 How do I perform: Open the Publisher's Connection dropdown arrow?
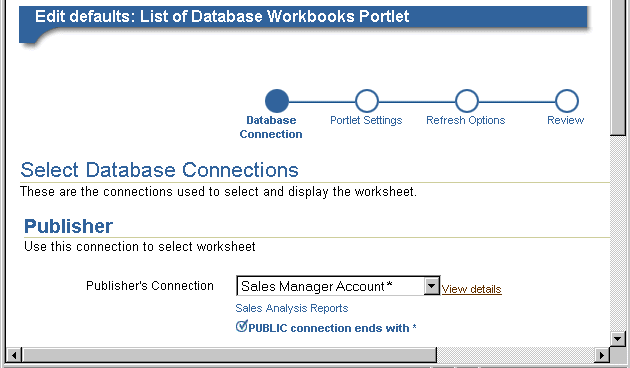[x=432, y=286]
